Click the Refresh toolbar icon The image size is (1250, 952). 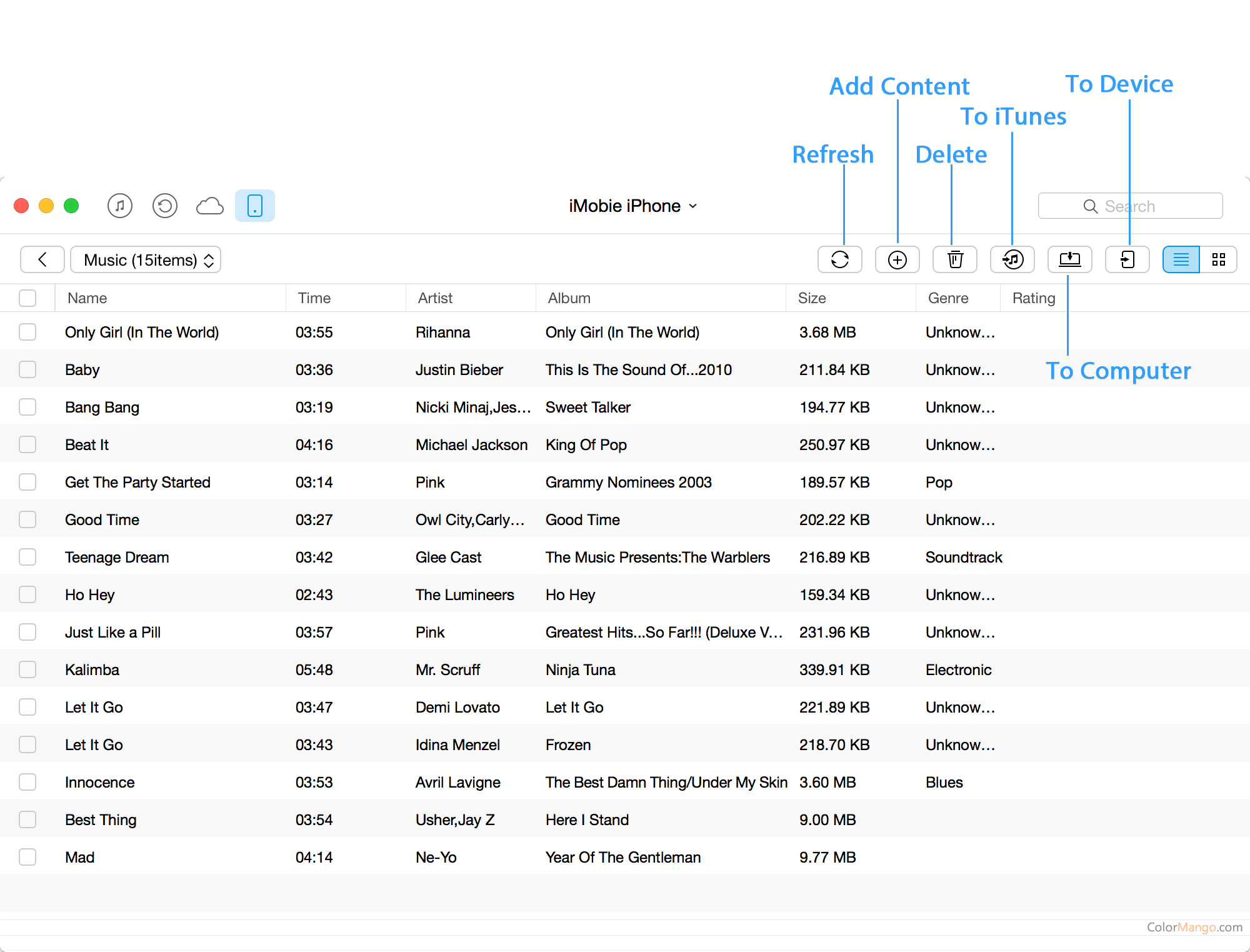pos(839,259)
